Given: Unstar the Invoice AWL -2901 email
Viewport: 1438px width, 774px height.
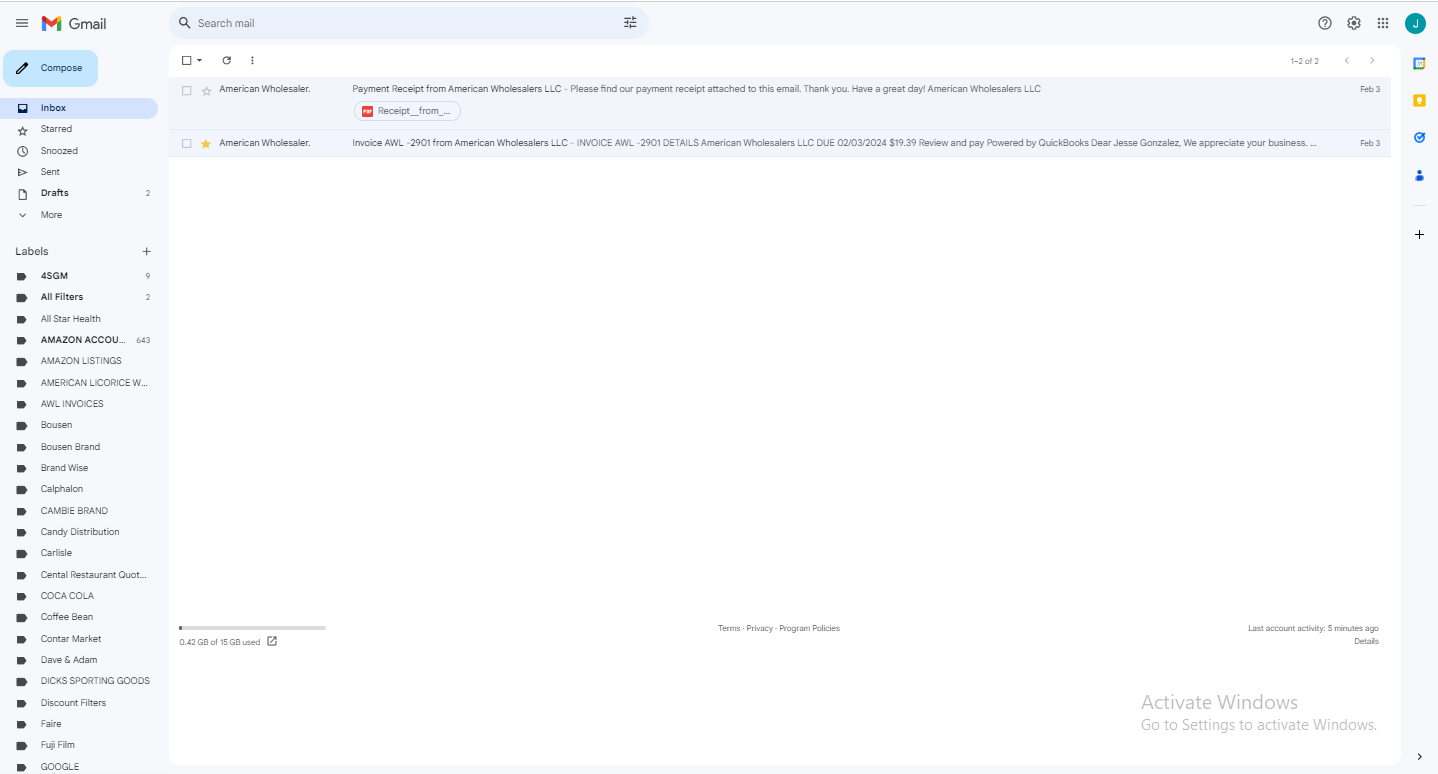Looking at the screenshot, I should tap(206, 143).
